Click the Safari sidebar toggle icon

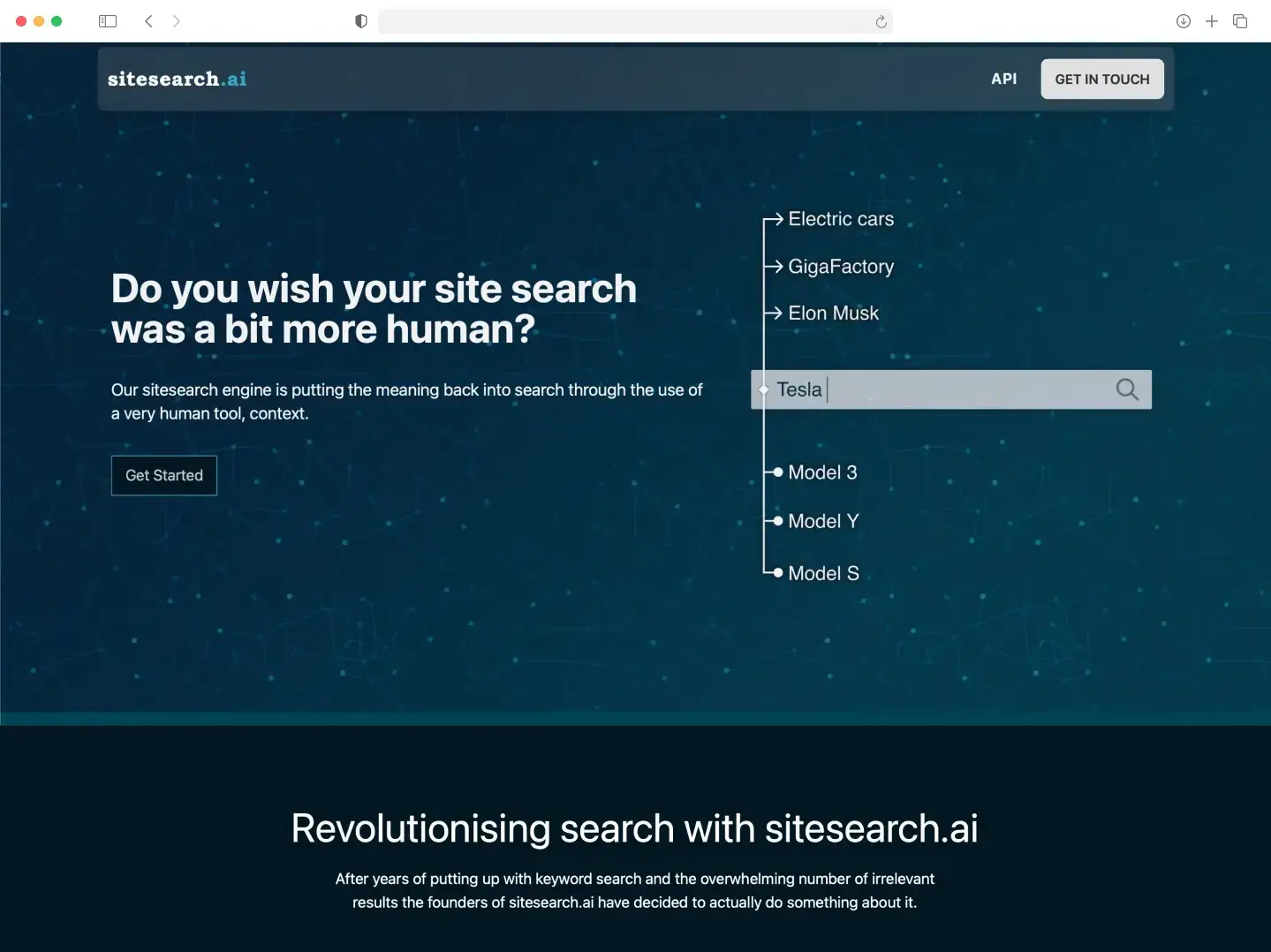108,21
